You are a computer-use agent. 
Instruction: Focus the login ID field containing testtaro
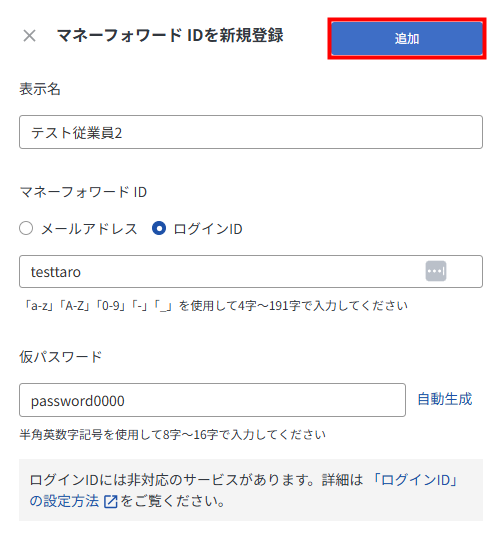[x=251, y=271]
